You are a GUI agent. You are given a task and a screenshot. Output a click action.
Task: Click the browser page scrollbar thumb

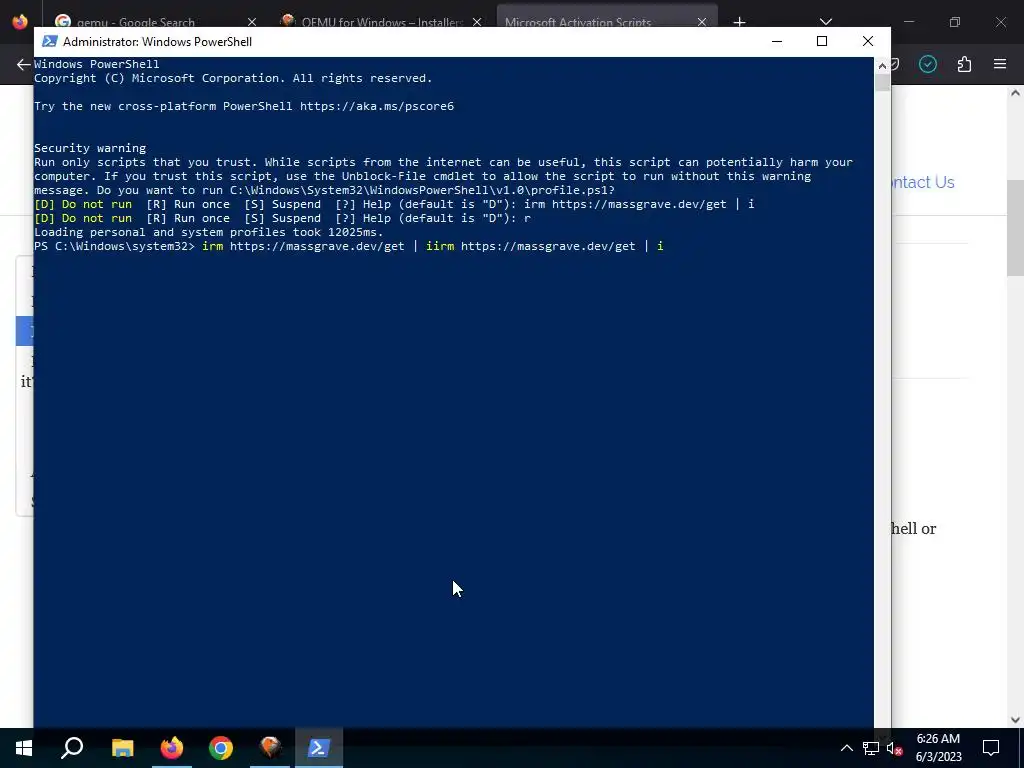click(1015, 227)
